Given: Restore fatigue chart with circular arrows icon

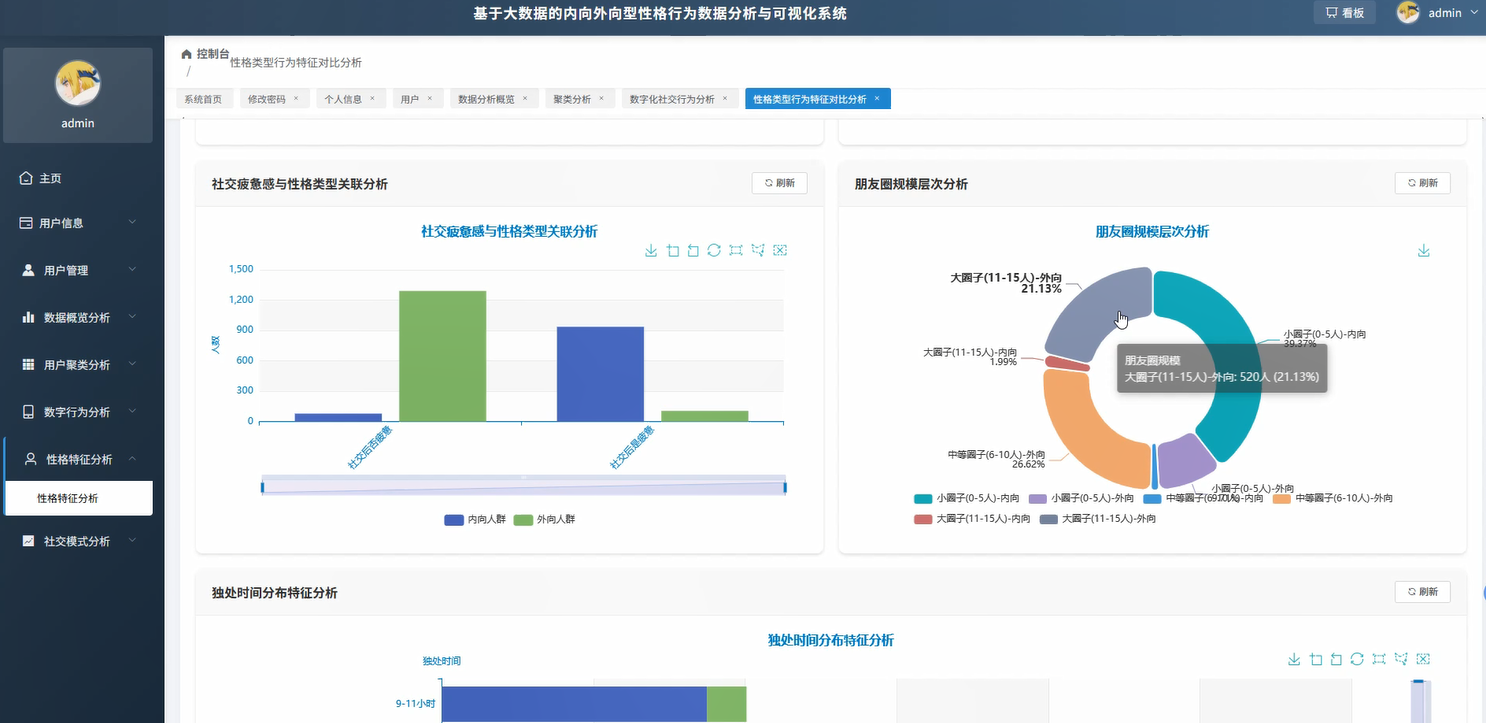Looking at the screenshot, I should pyautogui.click(x=714, y=250).
